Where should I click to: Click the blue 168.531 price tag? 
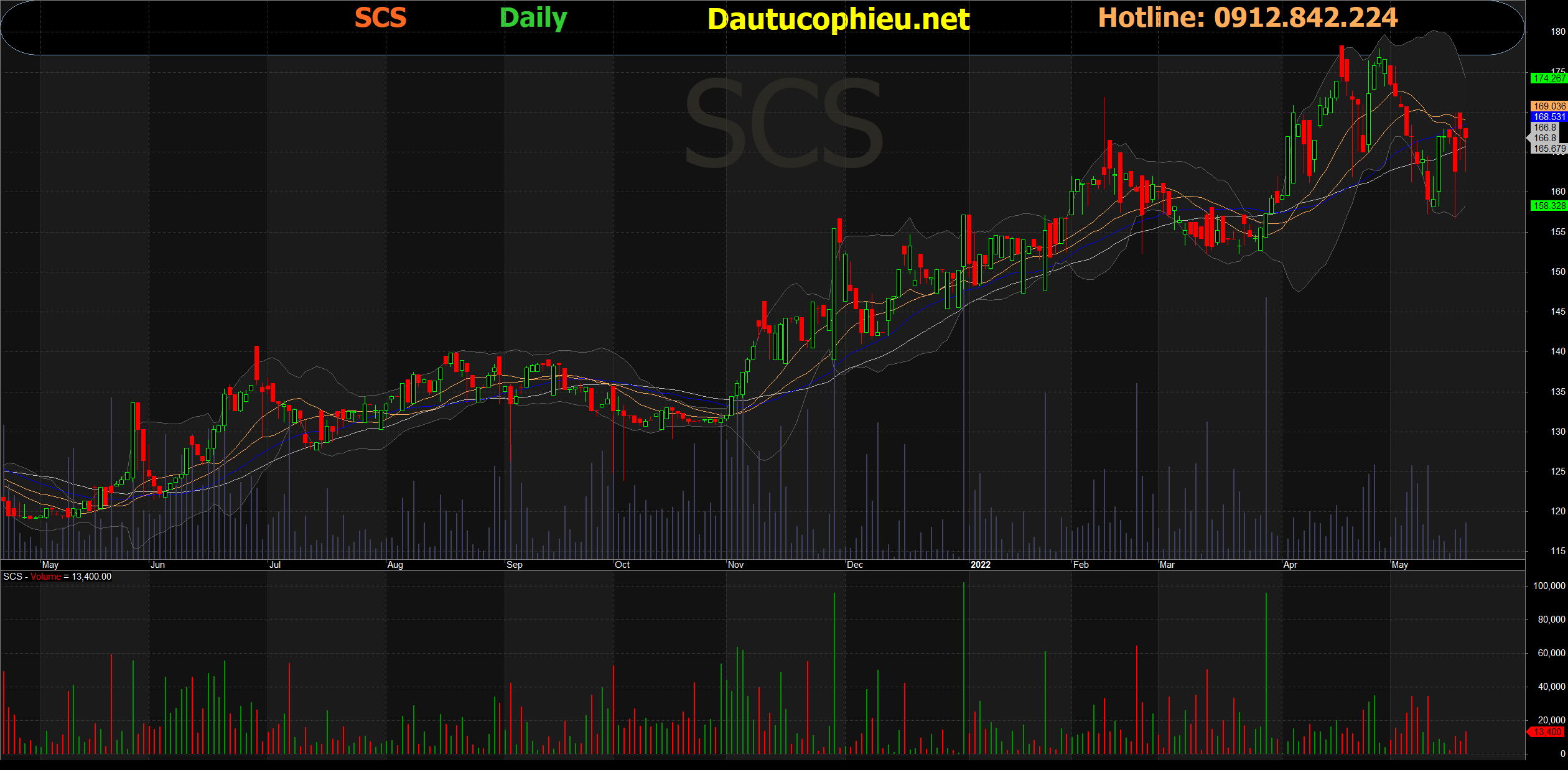click(1549, 117)
